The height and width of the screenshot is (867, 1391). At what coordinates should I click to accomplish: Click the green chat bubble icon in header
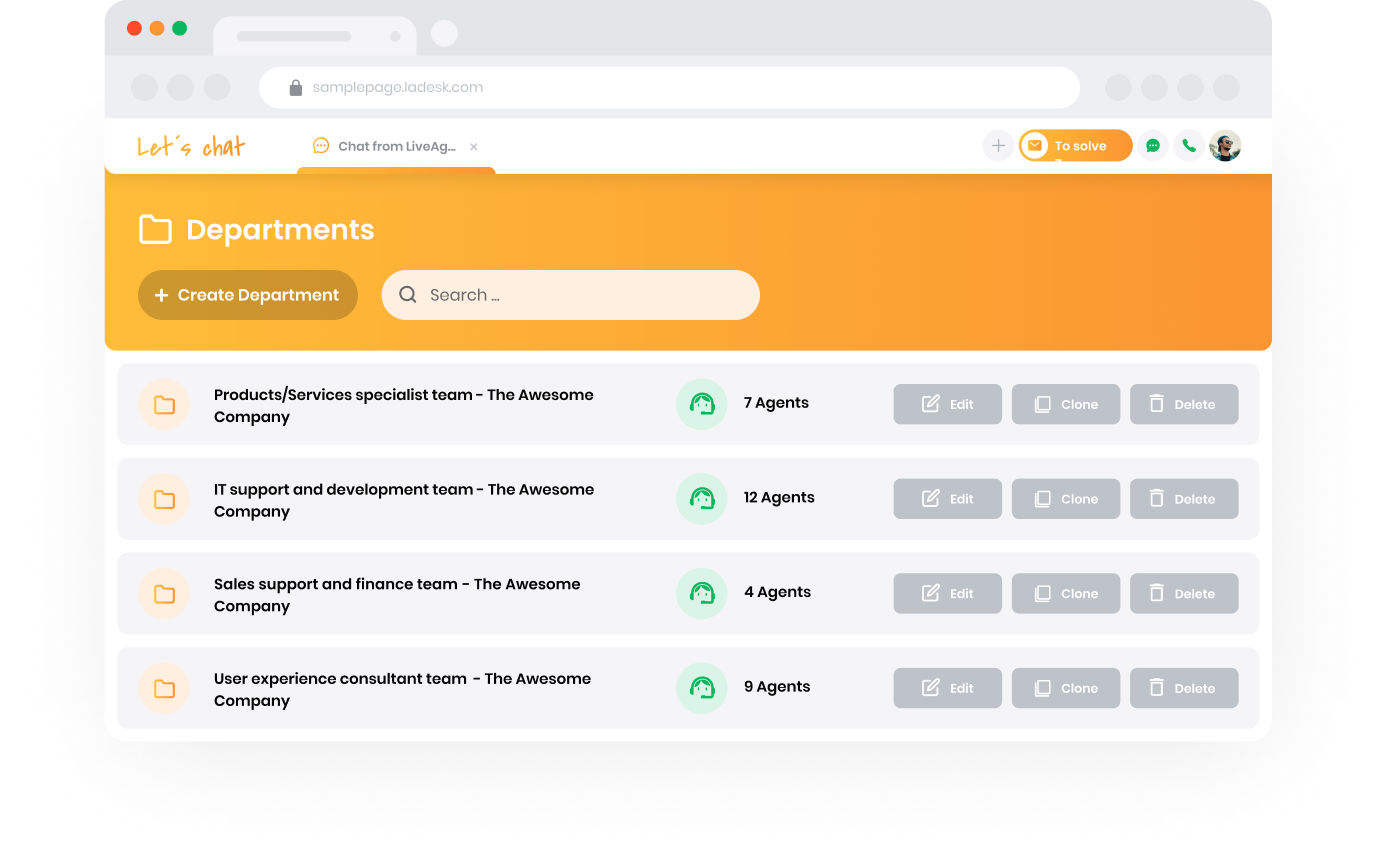[x=1153, y=146]
